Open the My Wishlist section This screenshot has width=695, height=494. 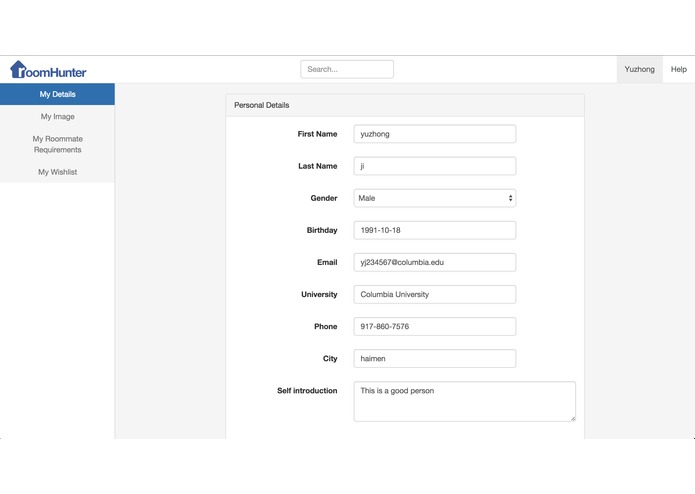(57, 172)
